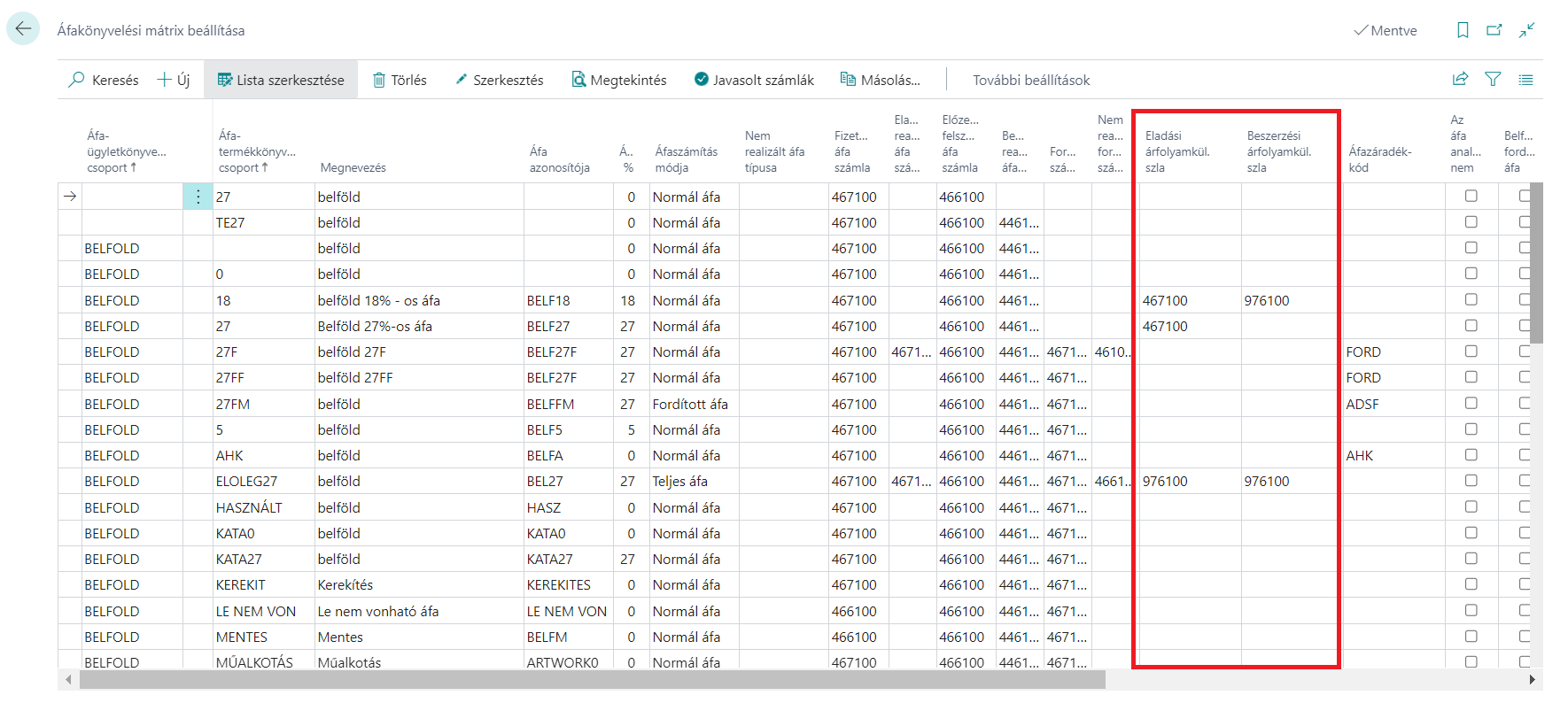The width and height of the screenshot is (1568, 703).
Task: Click the horizontal scrollbar thumb
Action: [x=593, y=680]
